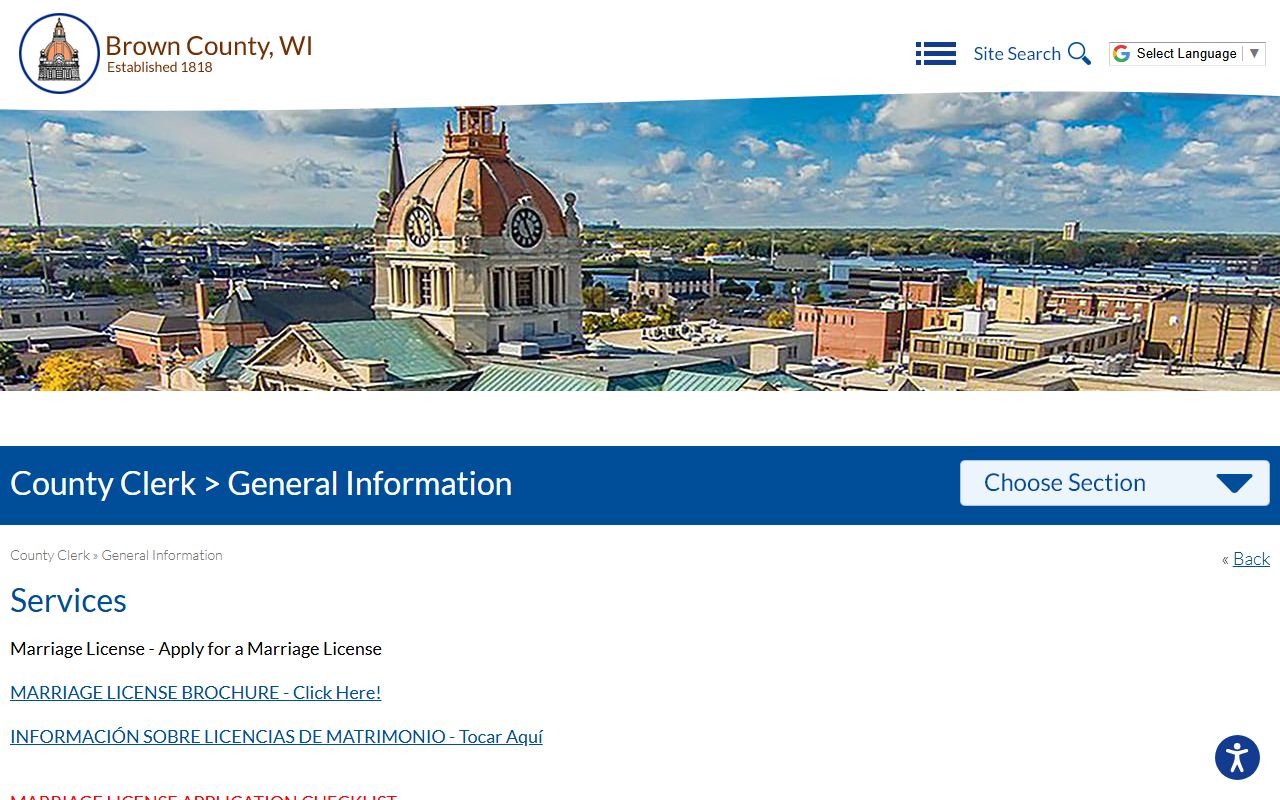The width and height of the screenshot is (1280, 800).
Task: Go to Brown County, WI home title
Action: pos(209,46)
